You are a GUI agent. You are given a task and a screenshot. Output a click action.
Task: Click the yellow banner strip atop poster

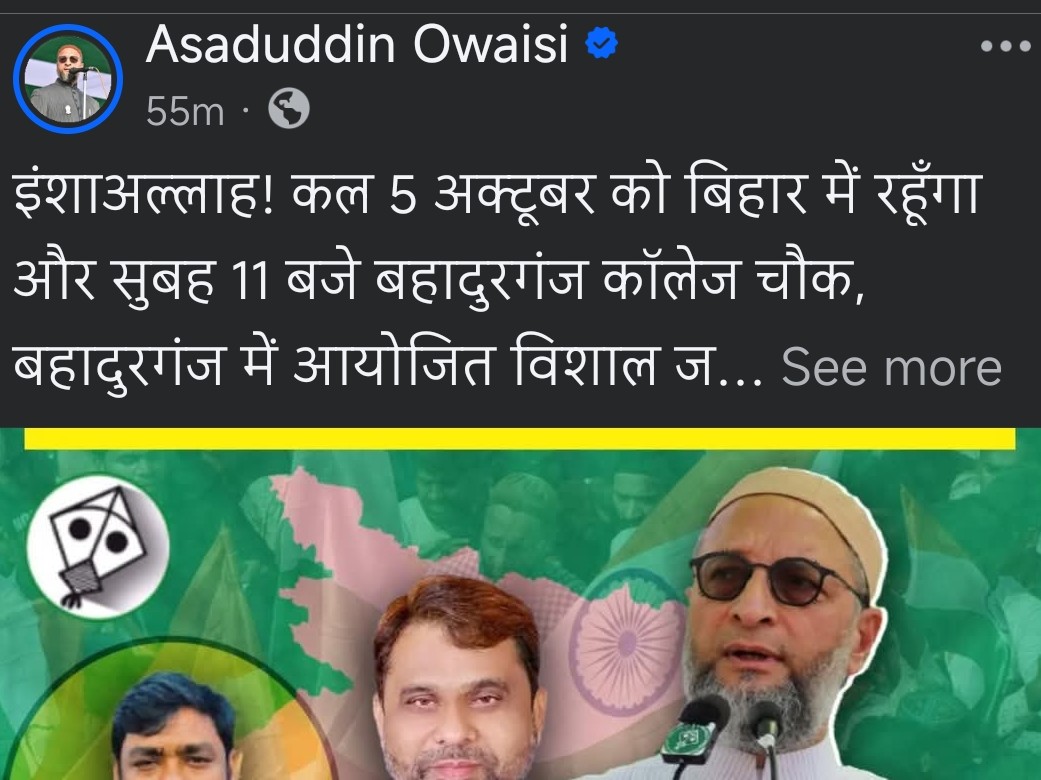[x=520, y=438]
